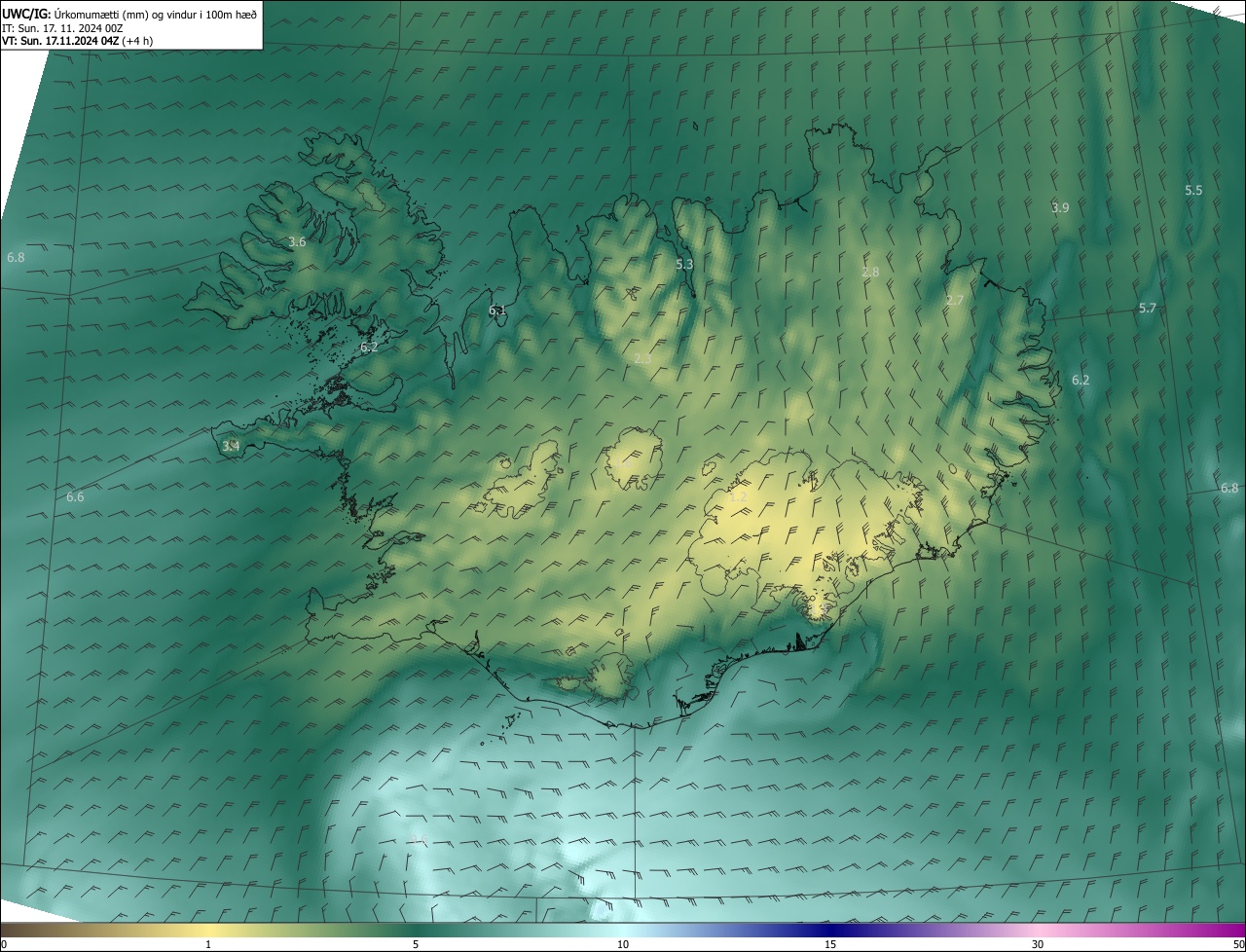Click the colorbar tick label 5
1246x952 pixels.
point(416,944)
